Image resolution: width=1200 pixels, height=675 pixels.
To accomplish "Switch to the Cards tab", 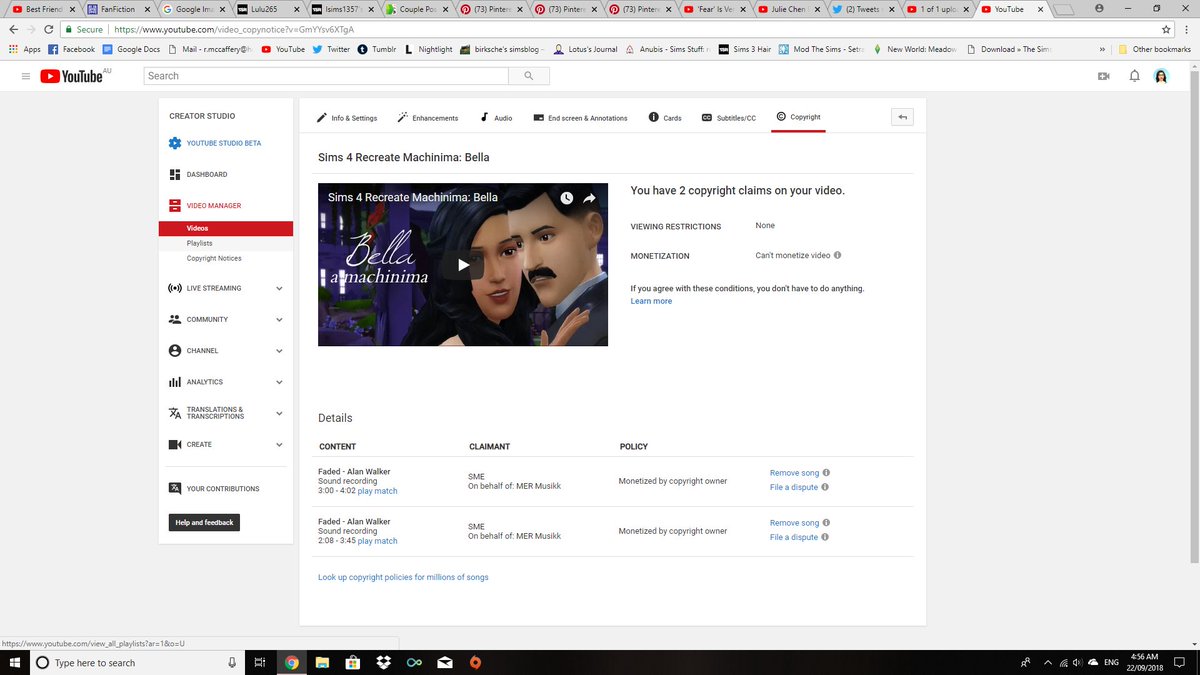I will (x=665, y=117).
